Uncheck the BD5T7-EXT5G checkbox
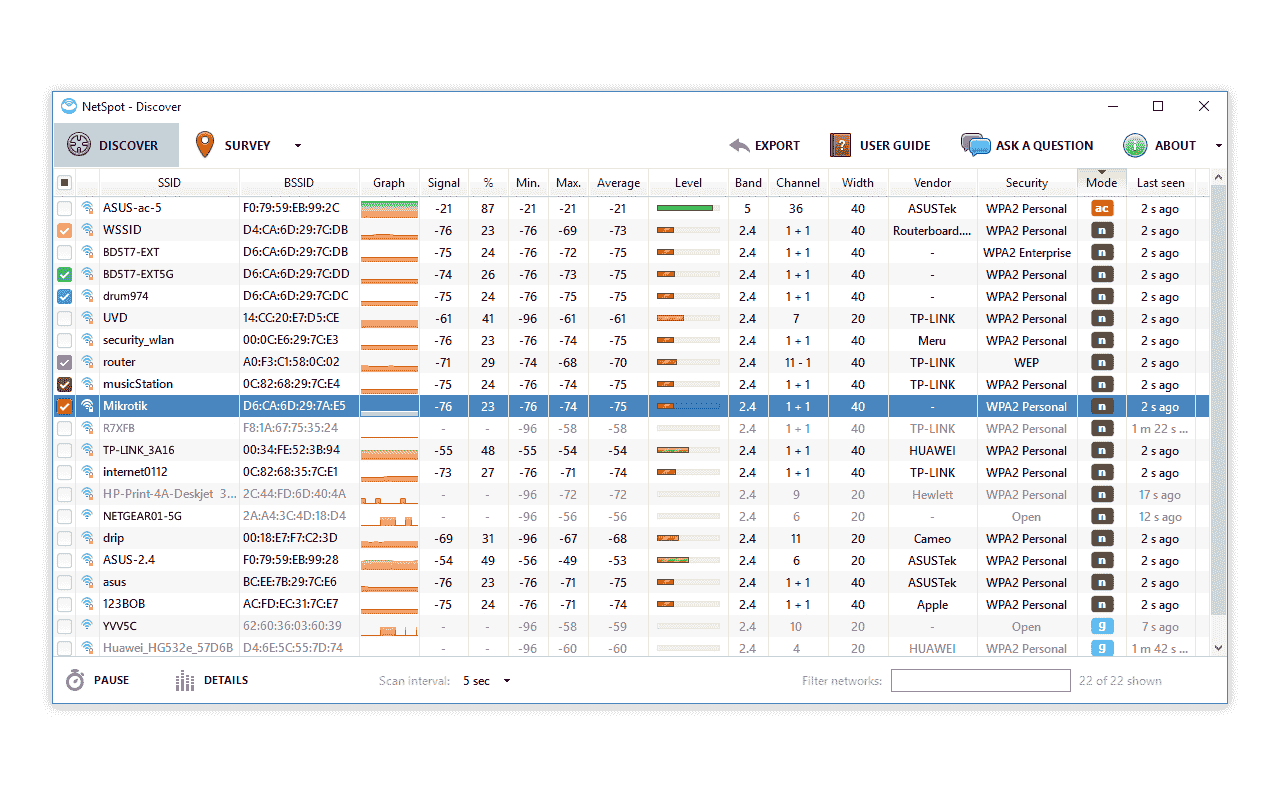The height and width of the screenshot is (800, 1280). tap(64, 274)
